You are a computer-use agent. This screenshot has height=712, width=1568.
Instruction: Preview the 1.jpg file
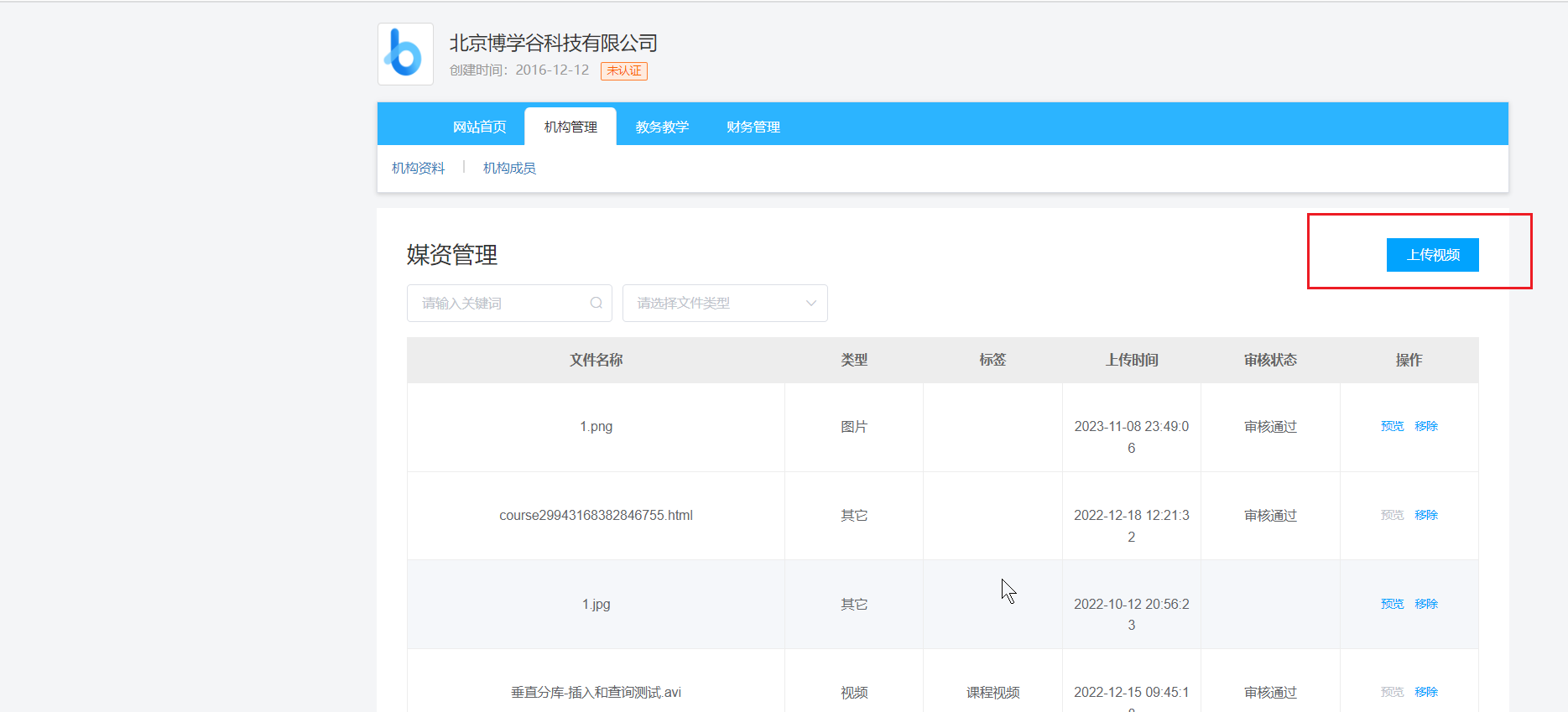[1392, 604]
